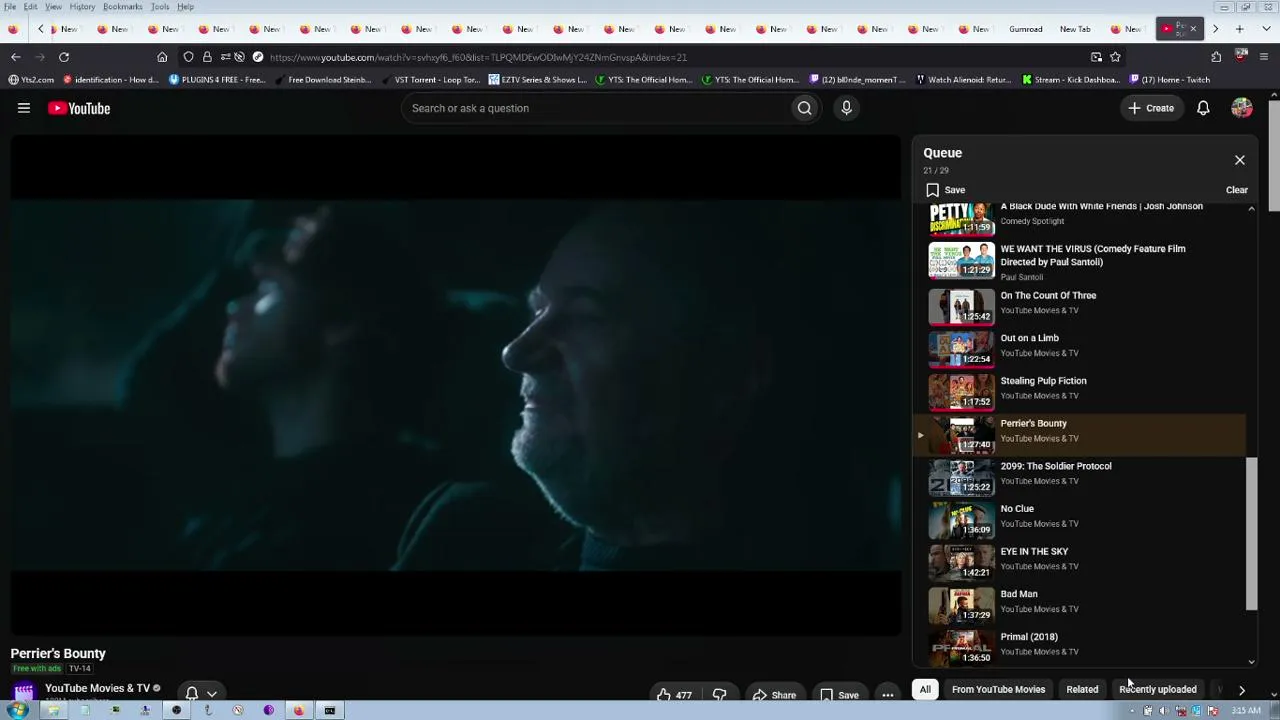Open the History menu

82,7
